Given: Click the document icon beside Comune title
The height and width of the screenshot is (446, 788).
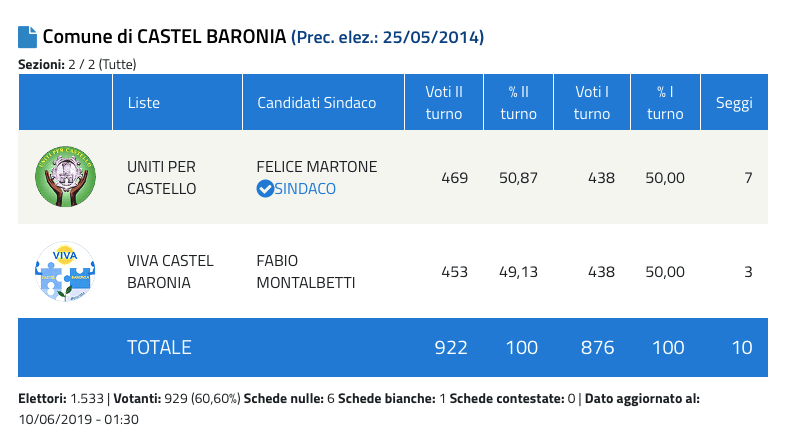Looking at the screenshot, I should tap(27, 37).
